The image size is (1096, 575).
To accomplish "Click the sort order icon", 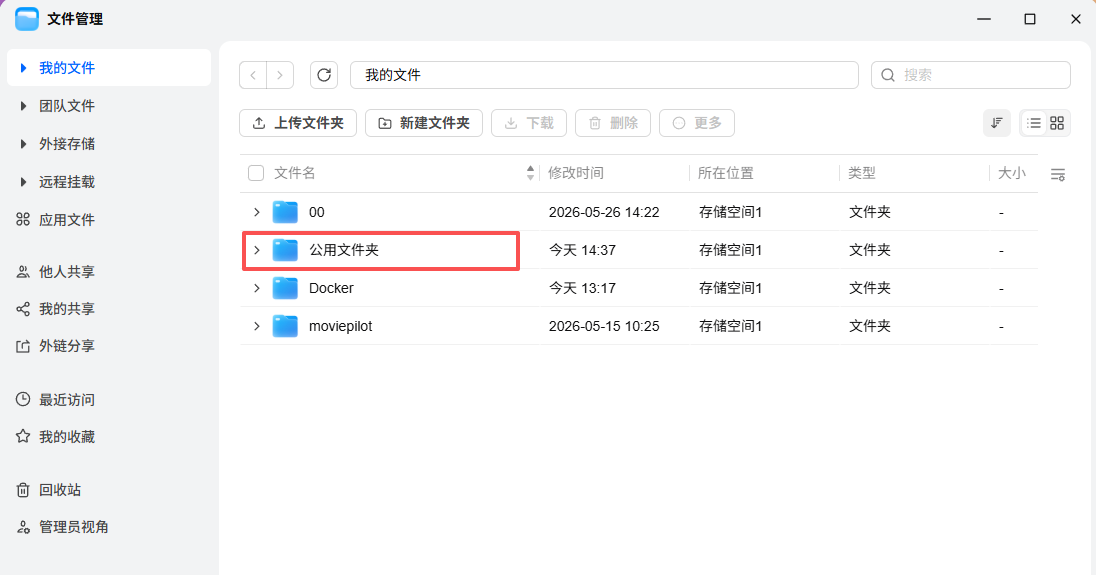I will (997, 123).
